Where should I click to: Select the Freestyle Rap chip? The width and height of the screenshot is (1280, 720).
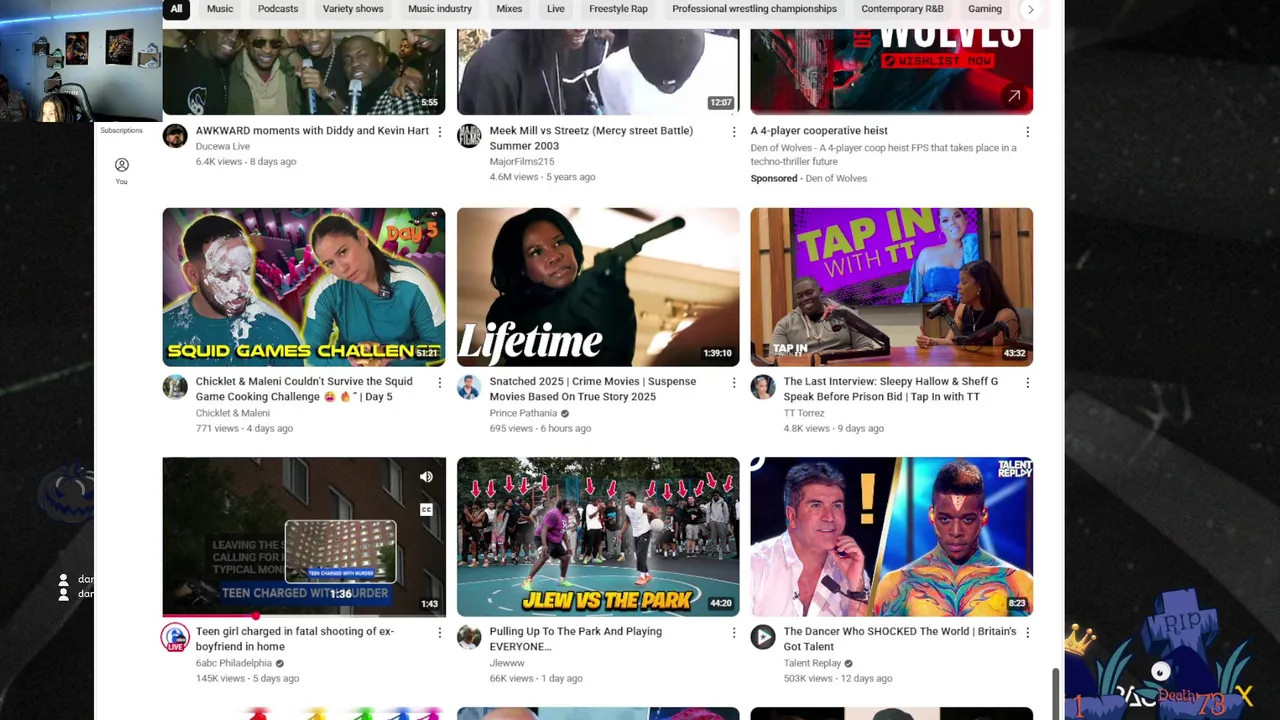click(618, 9)
